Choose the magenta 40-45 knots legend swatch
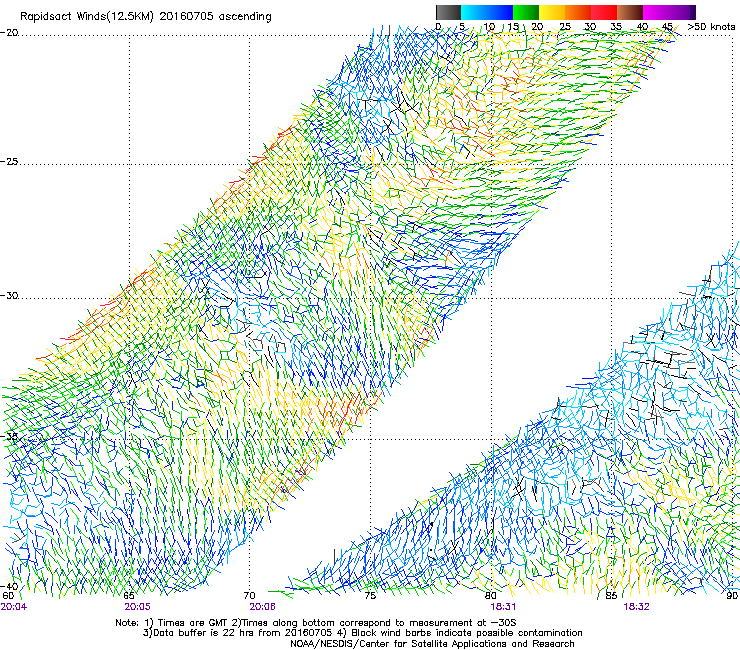 click(x=656, y=12)
